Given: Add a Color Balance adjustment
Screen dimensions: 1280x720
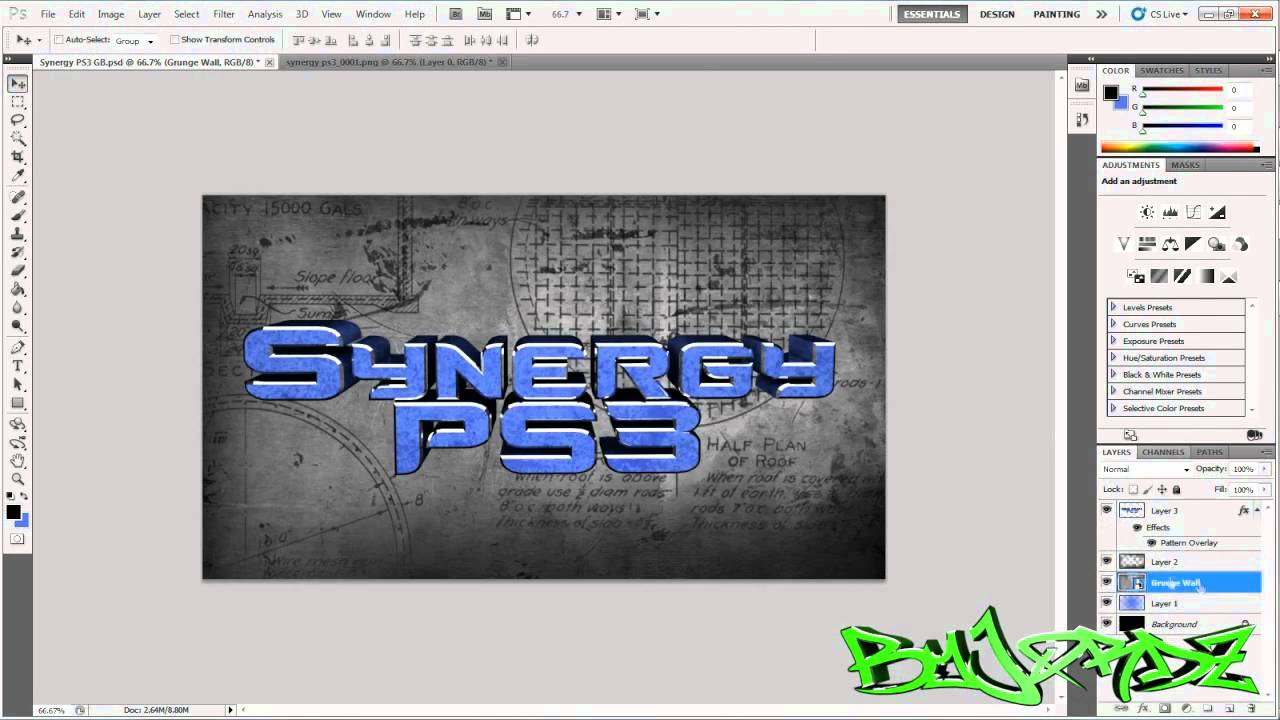Looking at the screenshot, I should point(1170,244).
